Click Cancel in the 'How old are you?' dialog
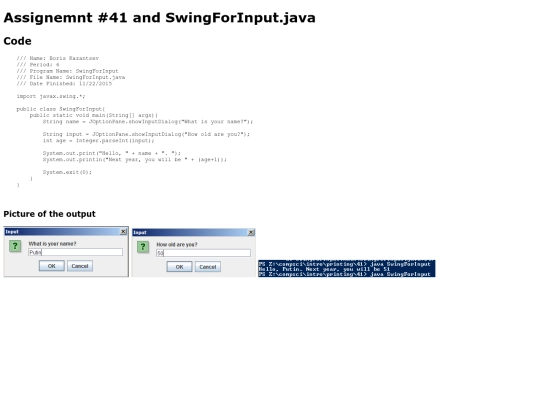540x405 pixels. coord(208,267)
